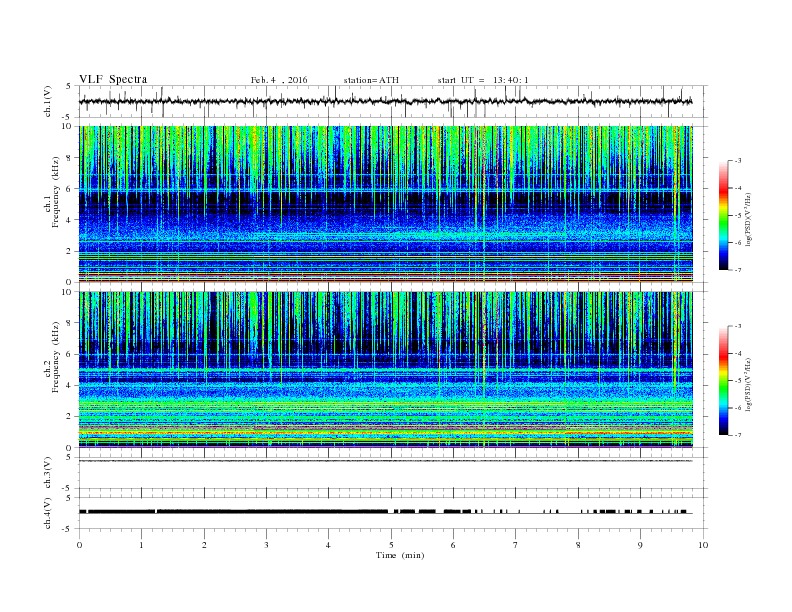
Task: Click the "6" kHz tick of ch.1 spectrogram
Action: [69, 189]
